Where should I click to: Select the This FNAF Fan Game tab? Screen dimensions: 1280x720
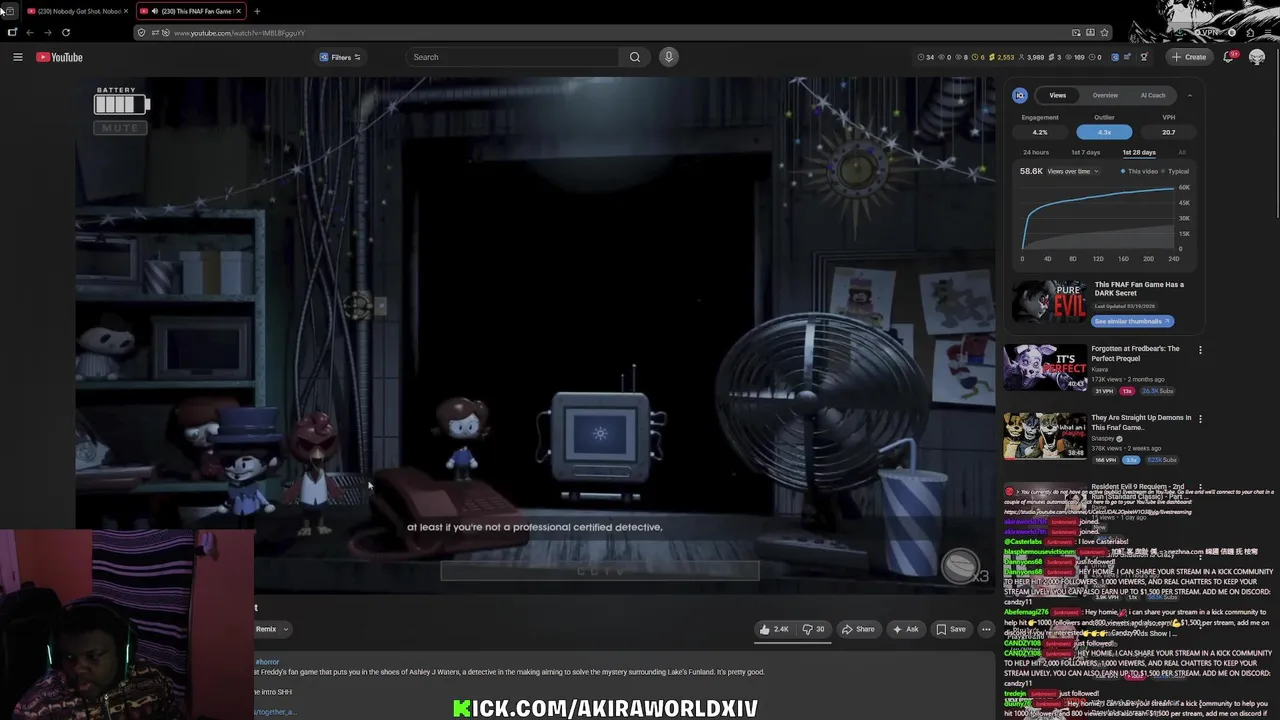click(191, 11)
